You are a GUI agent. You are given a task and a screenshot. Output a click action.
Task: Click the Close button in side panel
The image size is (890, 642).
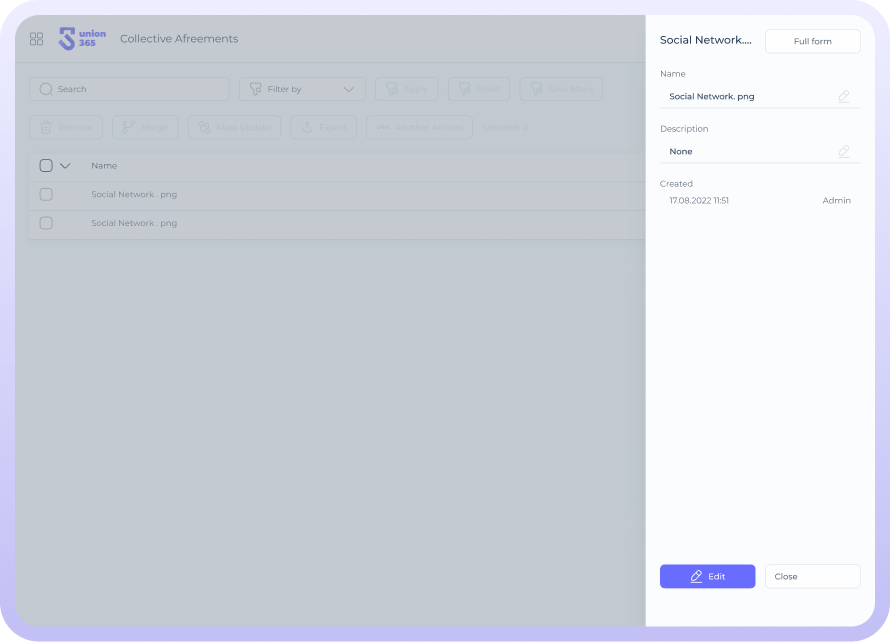click(812, 577)
